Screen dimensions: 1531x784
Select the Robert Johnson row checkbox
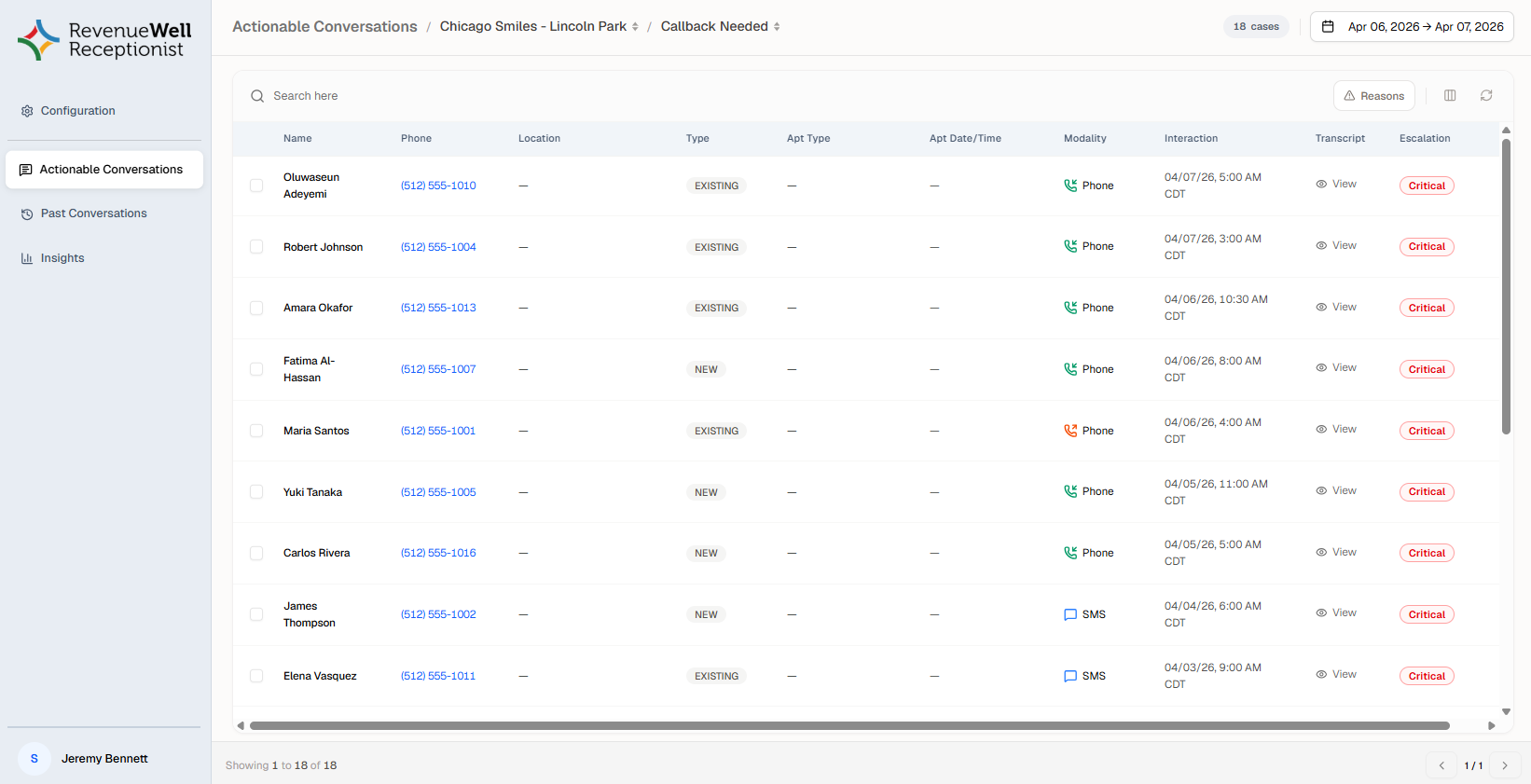click(x=256, y=247)
